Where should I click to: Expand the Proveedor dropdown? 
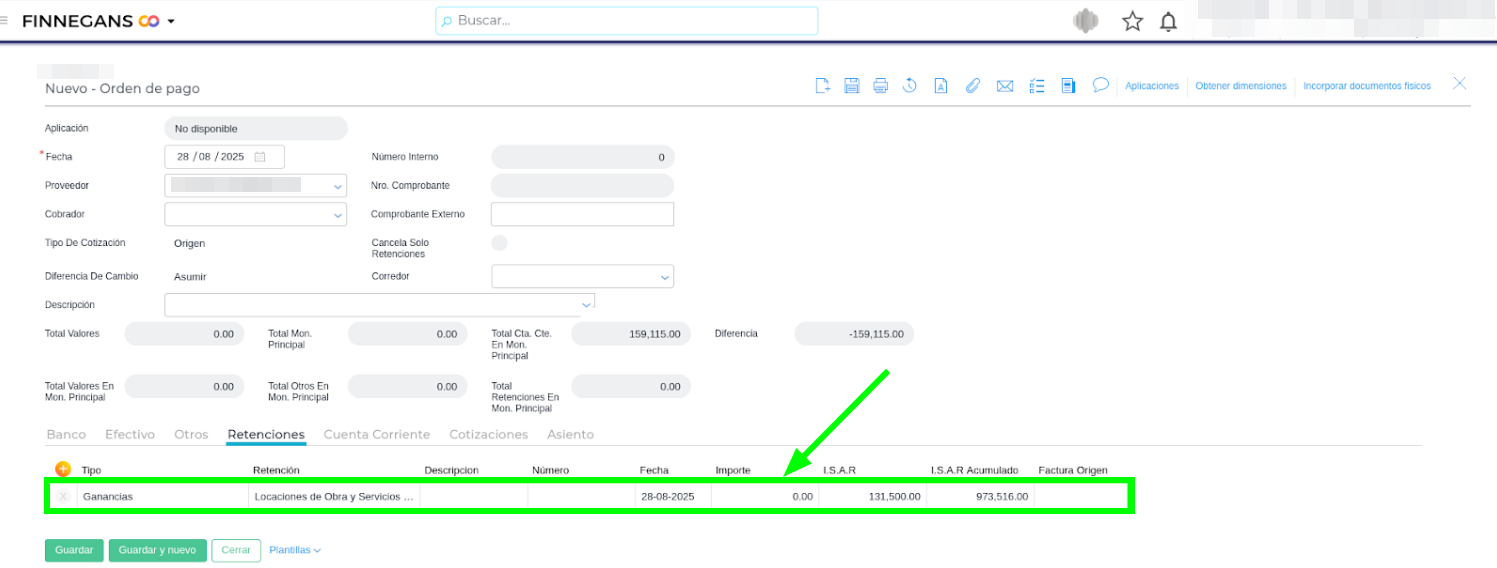[x=337, y=186]
